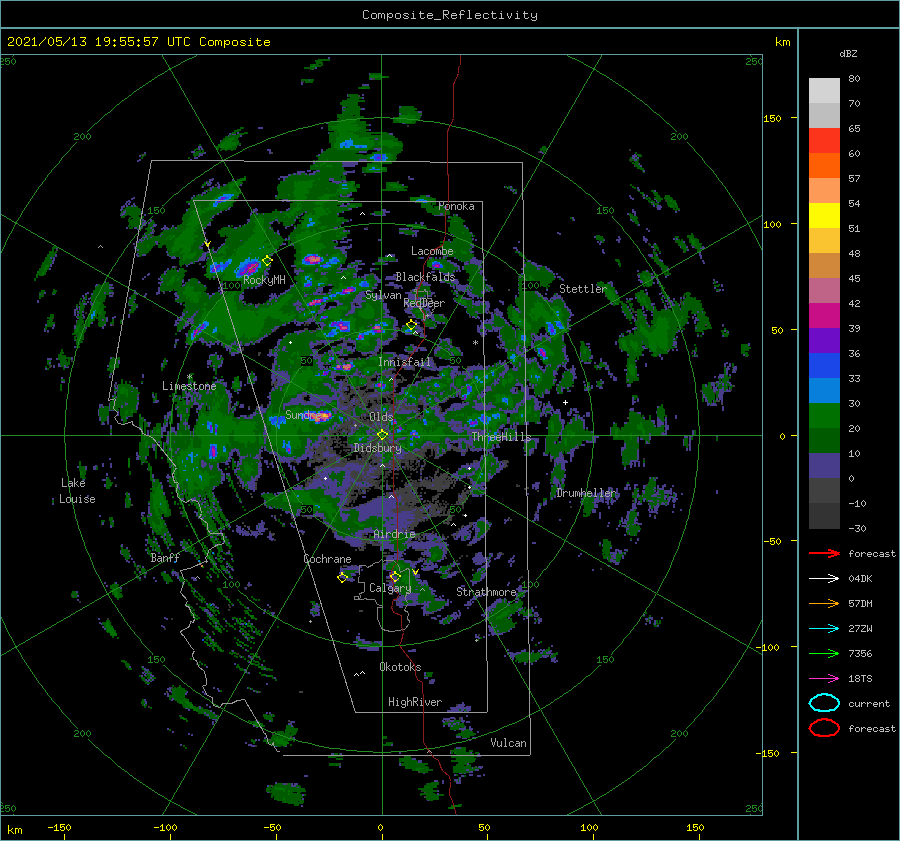The height and width of the screenshot is (841, 900).
Task: Click the Cochrane city label
Action: 327,559
